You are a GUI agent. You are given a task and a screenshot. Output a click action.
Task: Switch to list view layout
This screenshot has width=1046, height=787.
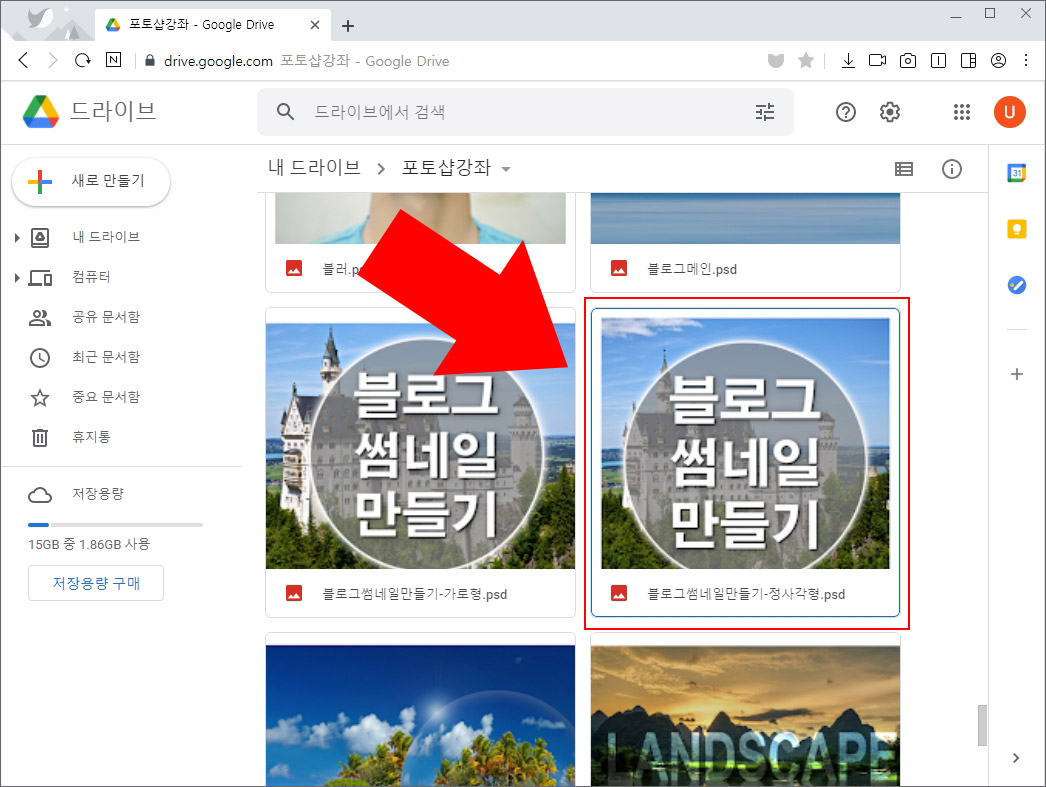903,169
